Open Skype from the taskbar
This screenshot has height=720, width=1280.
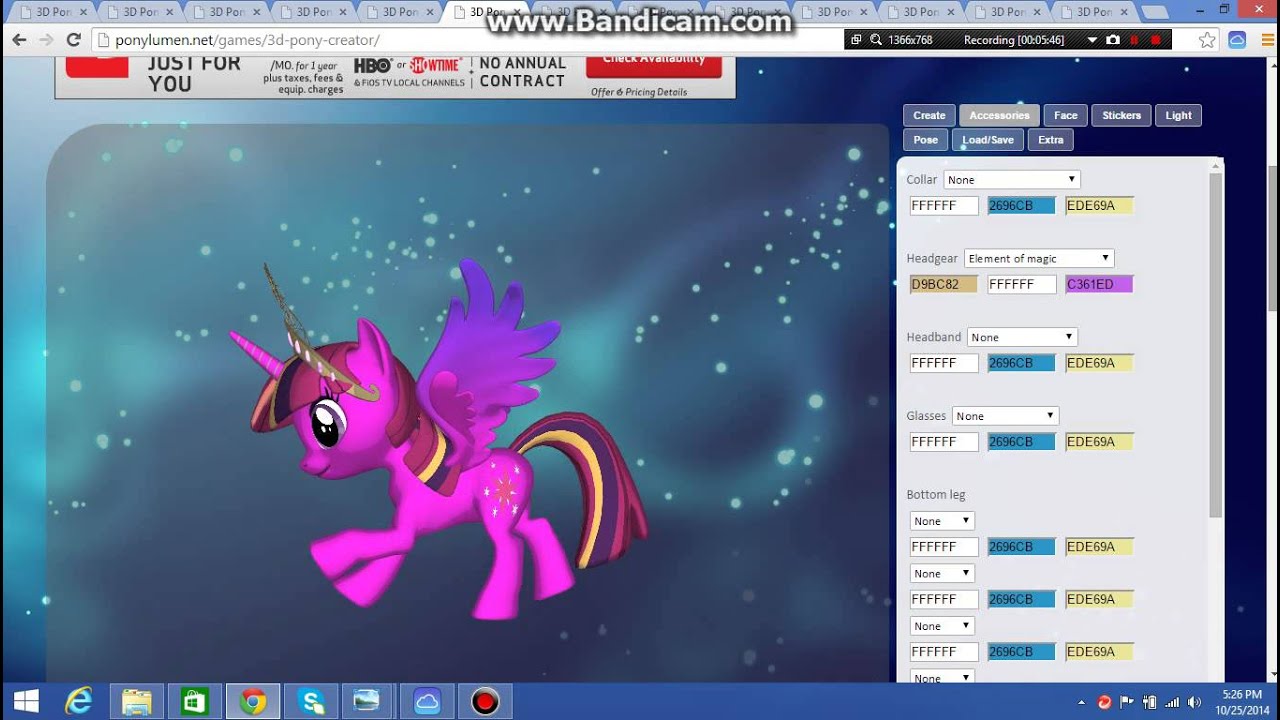pyautogui.click(x=310, y=701)
